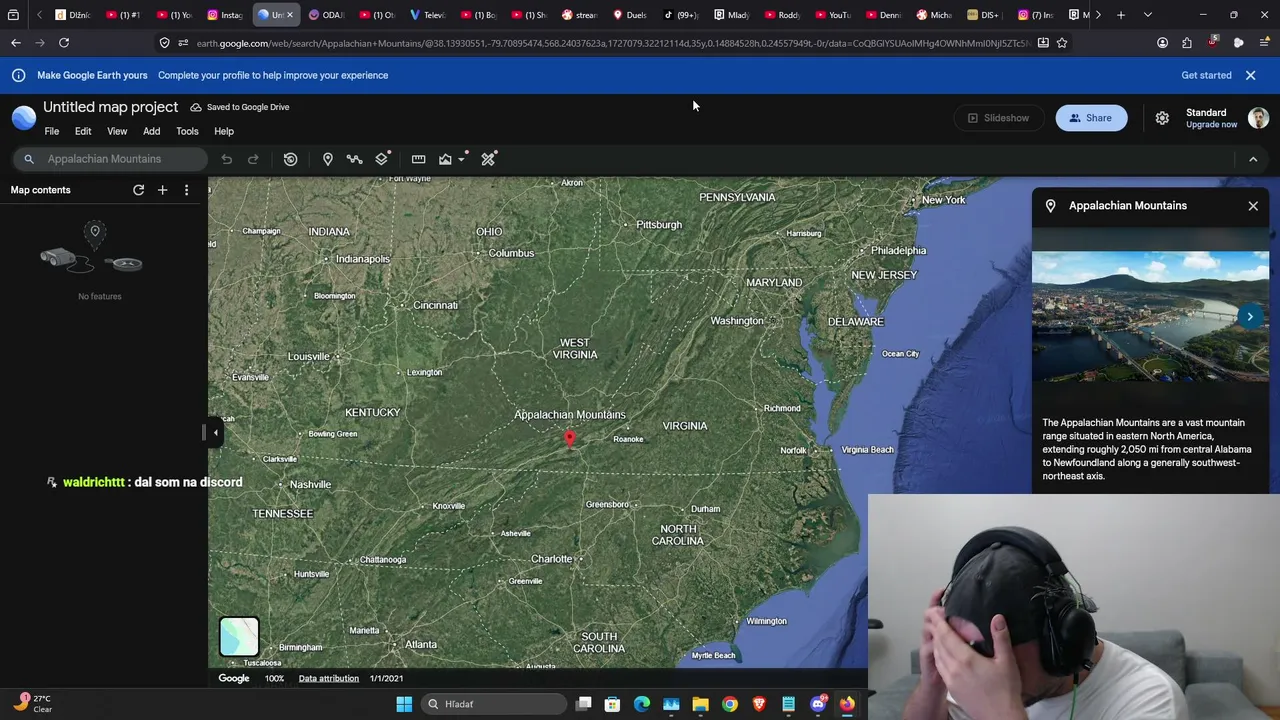The width and height of the screenshot is (1280, 720).
Task: Dismiss the blue profile banner
Action: 1250,75
